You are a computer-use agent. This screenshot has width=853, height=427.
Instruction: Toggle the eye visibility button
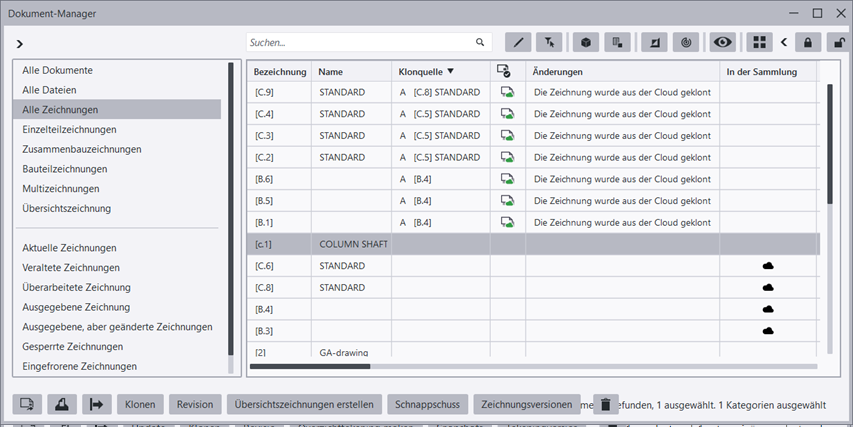pyautogui.click(x=722, y=43)
